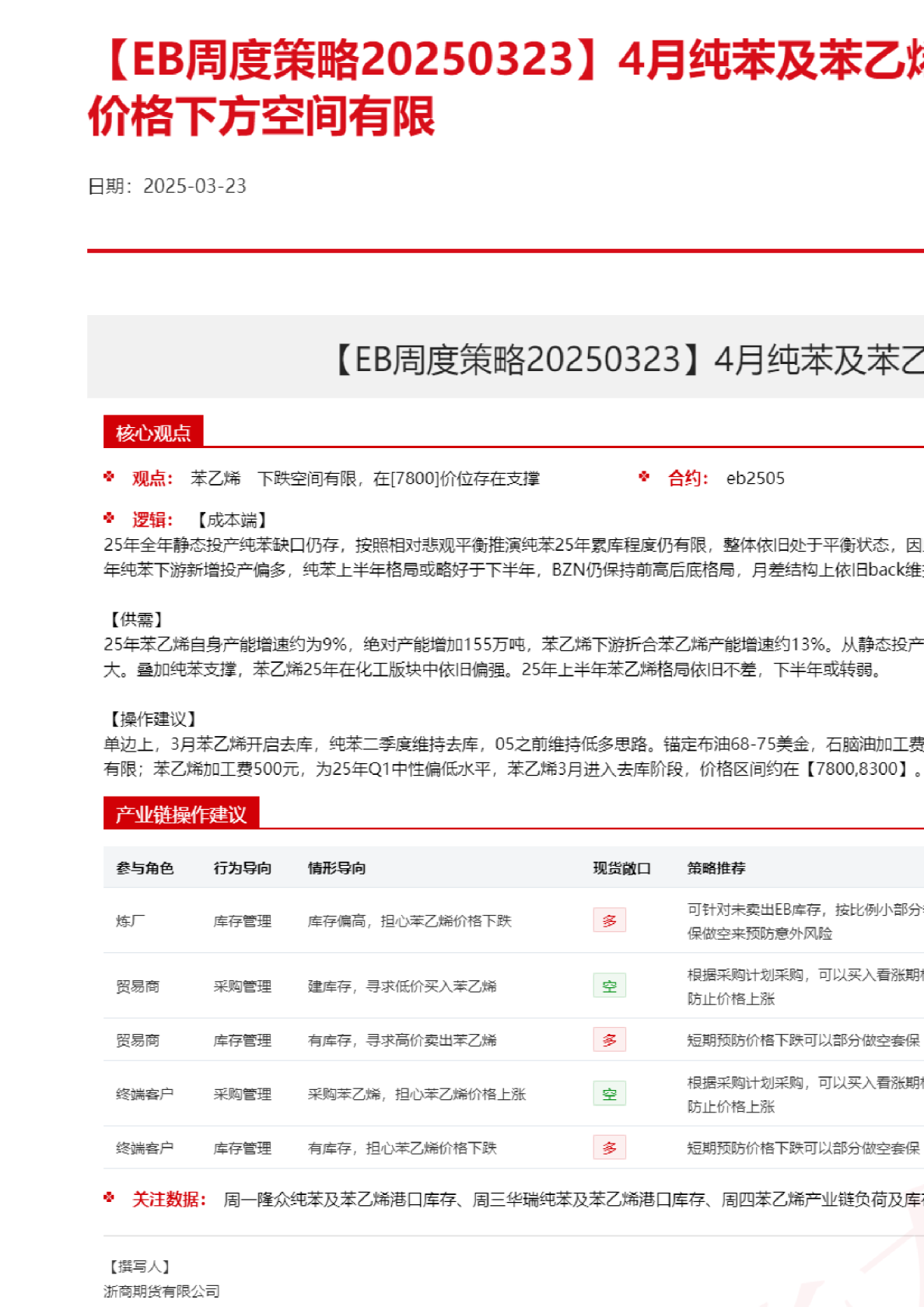Image resolution: width=924 pixels, height=1307 pixels.
Task: Click the large red article title
Action: tap(506, 87)
